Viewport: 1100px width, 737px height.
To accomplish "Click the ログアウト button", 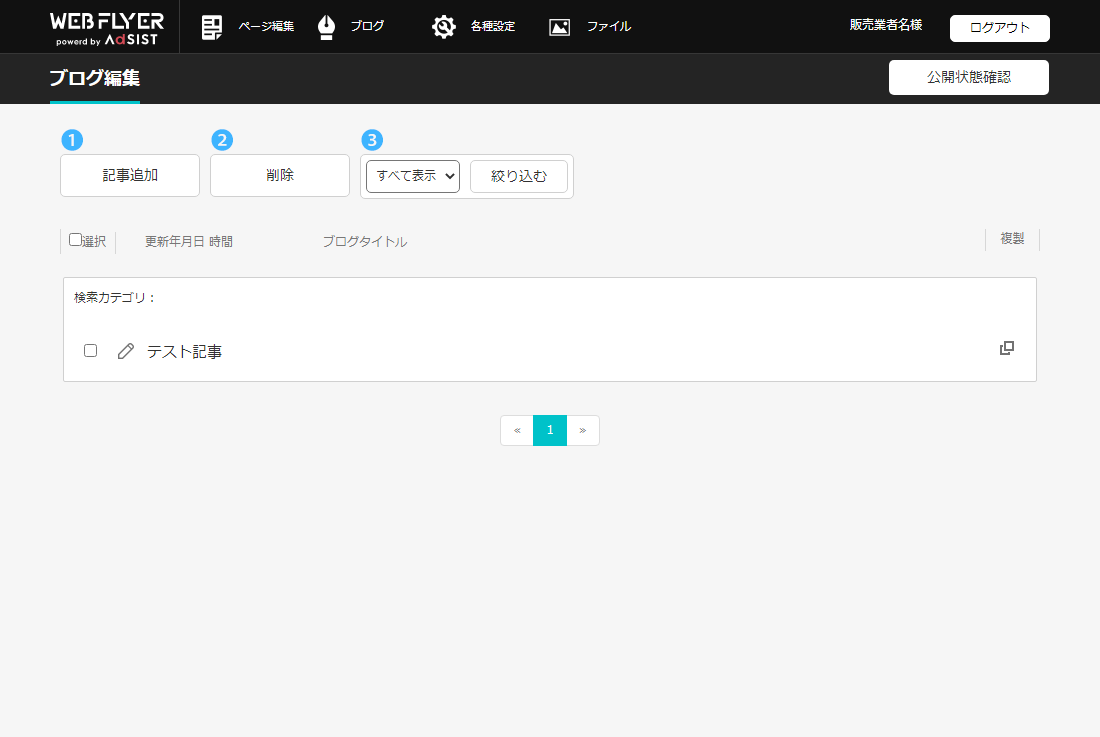I will click(x=999, y=28).
